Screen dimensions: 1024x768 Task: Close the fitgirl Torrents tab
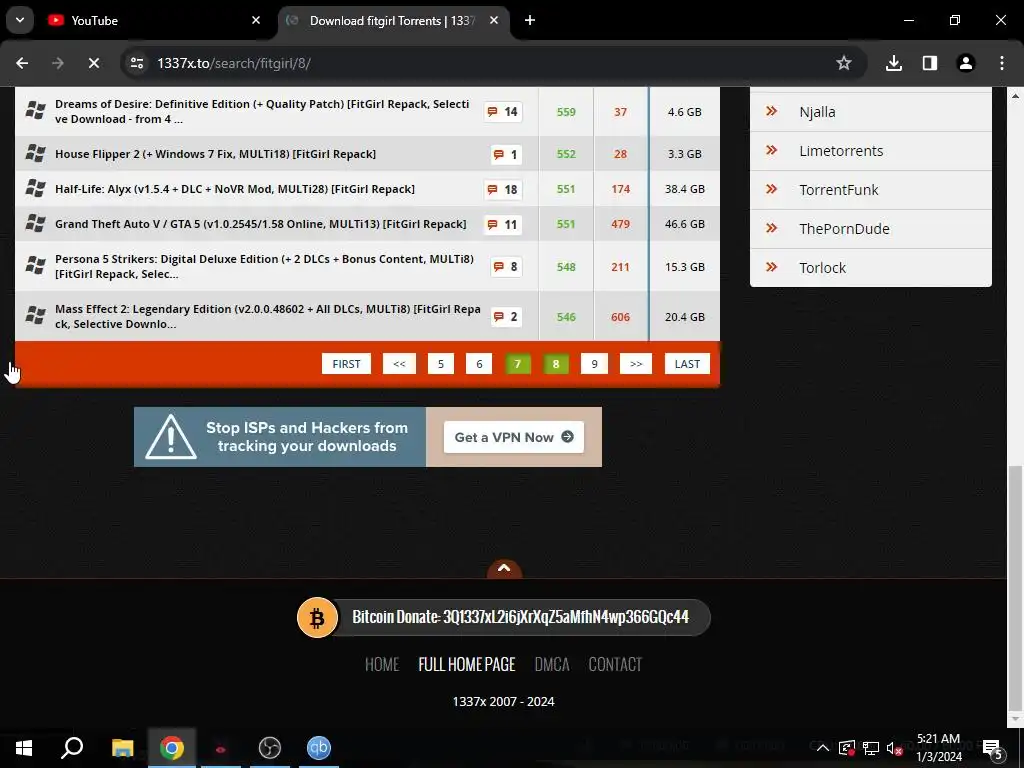494,20
